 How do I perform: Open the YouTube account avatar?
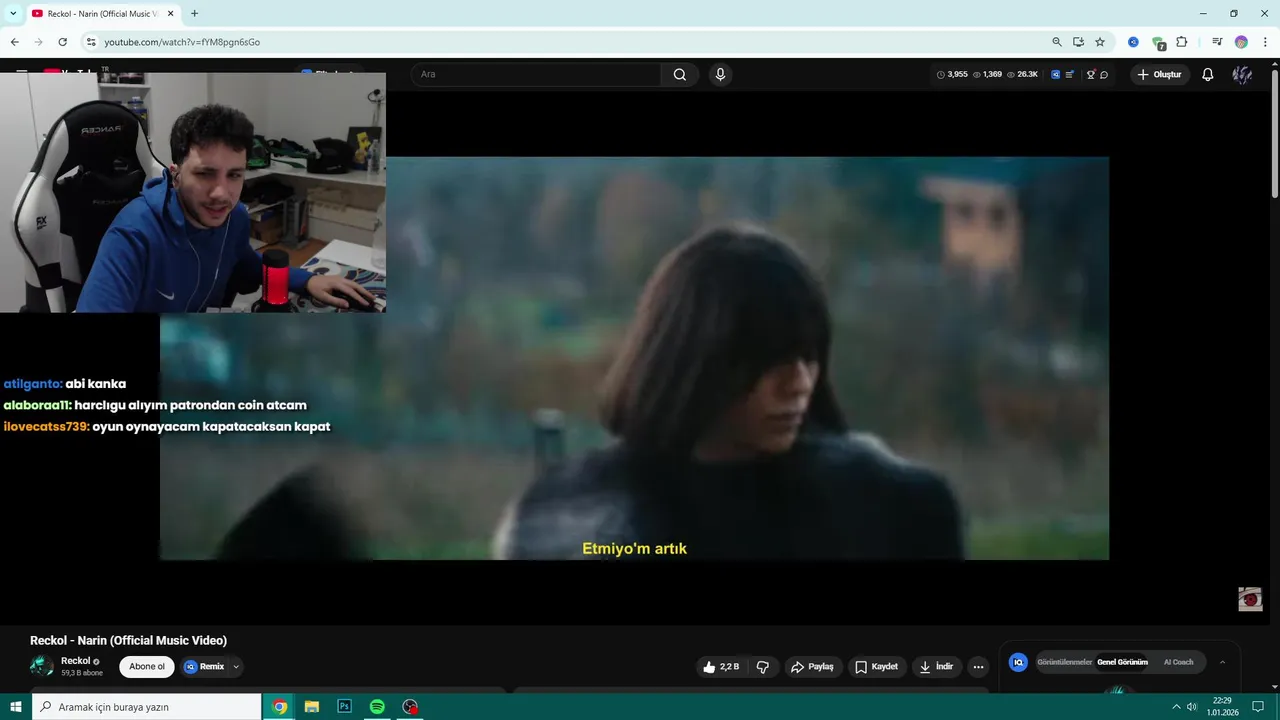point(1242,74)
